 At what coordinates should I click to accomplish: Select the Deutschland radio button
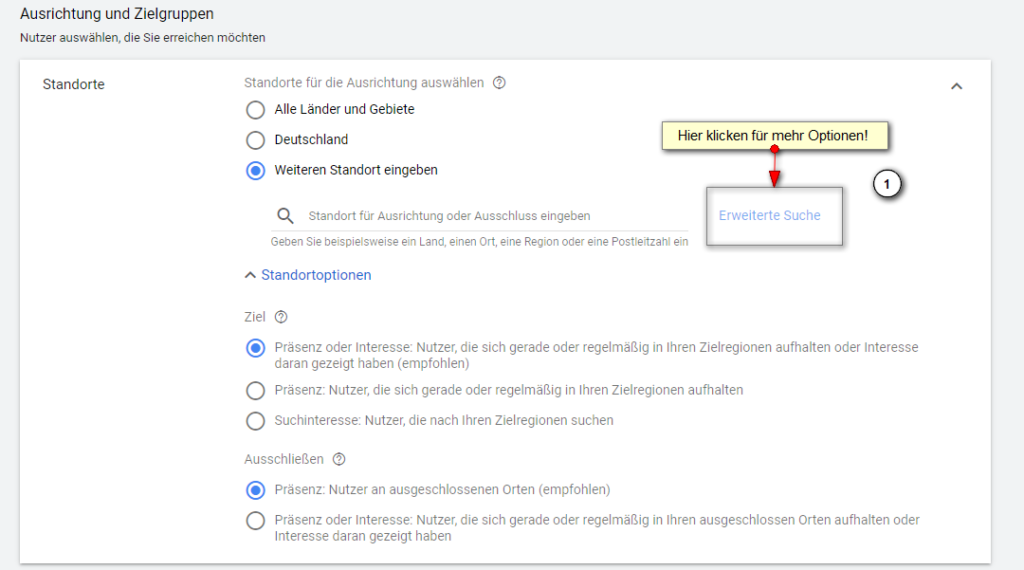click(256, 140)
